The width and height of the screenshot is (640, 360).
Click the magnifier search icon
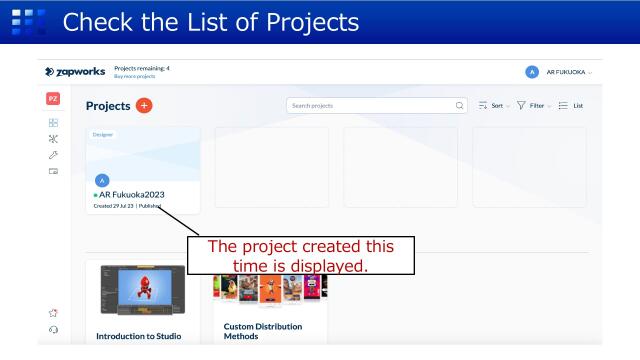(459, 106)
